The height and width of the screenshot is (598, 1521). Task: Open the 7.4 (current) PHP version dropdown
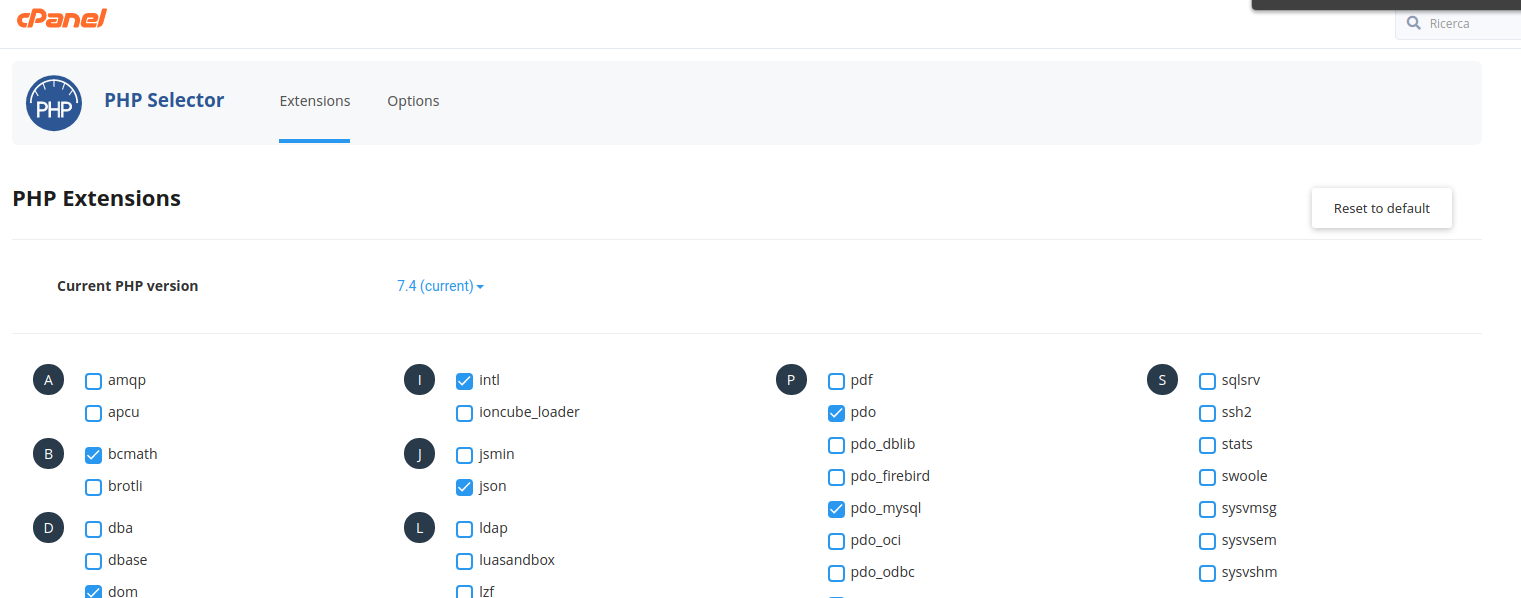[440, 286]
